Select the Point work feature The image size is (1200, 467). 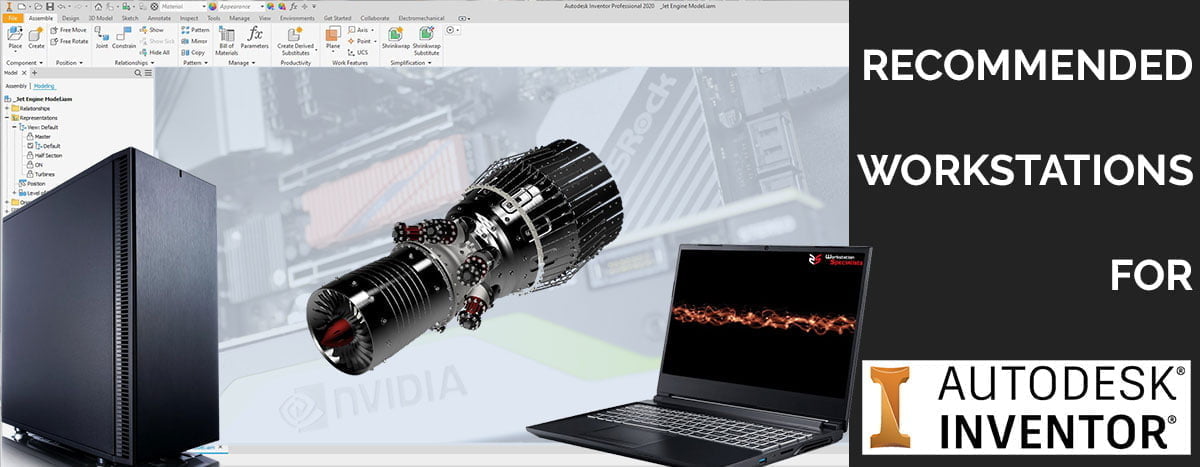360,41
